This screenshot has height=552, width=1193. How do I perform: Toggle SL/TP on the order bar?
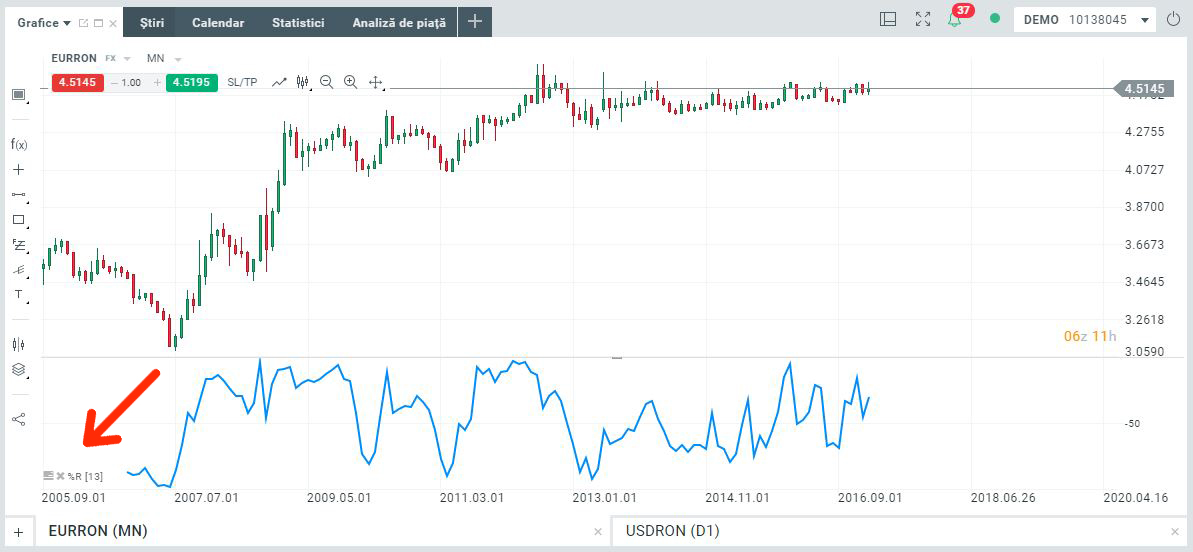(242, 82)
